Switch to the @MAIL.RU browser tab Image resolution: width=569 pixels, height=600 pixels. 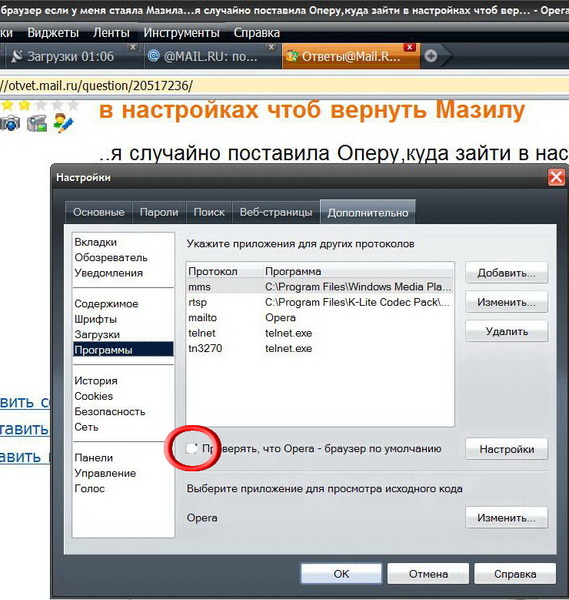click(210, 56)
